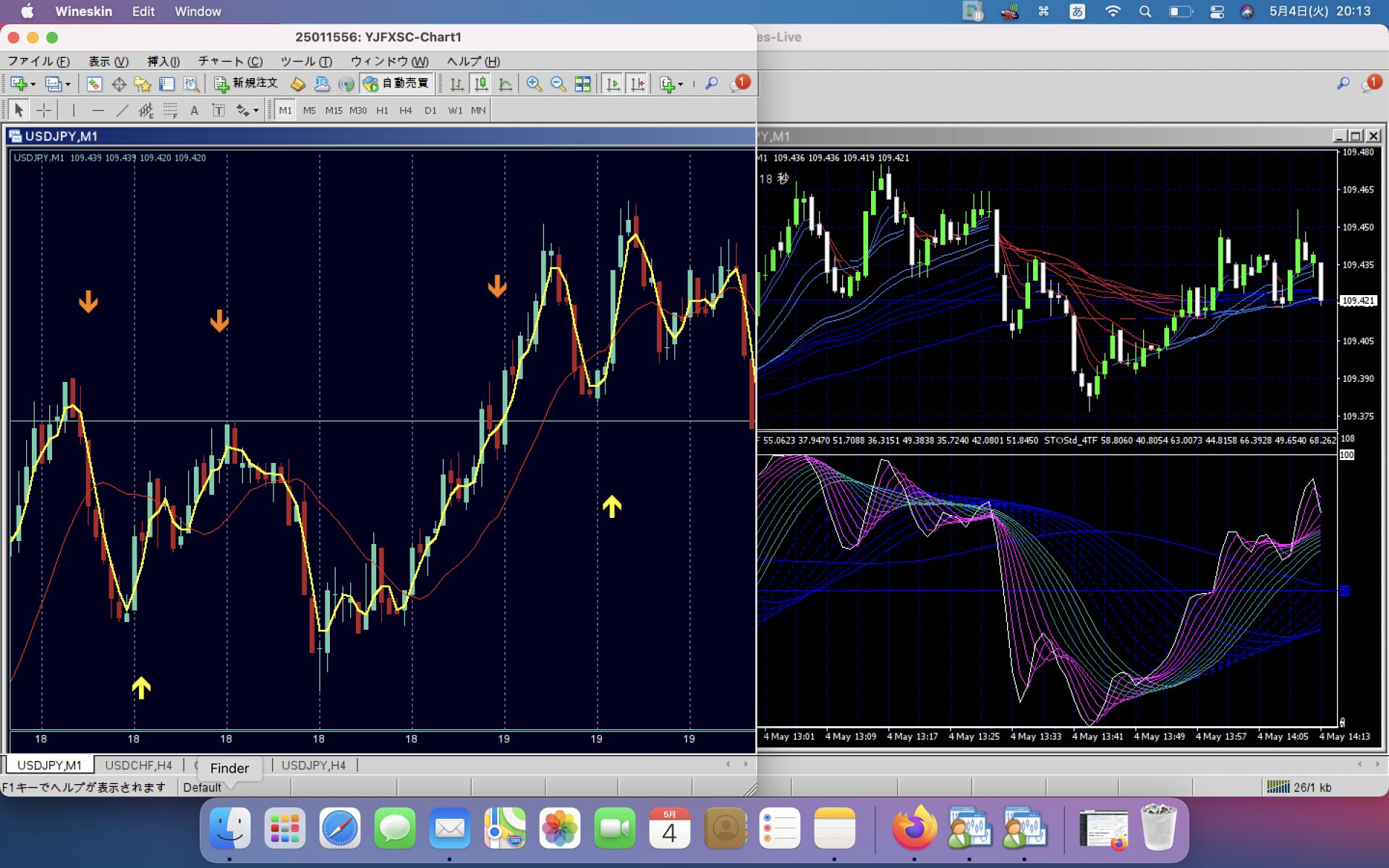1389x868 pixels.
Task: Open the arrows objects dropdown
Action: click(x=256, y=111)
